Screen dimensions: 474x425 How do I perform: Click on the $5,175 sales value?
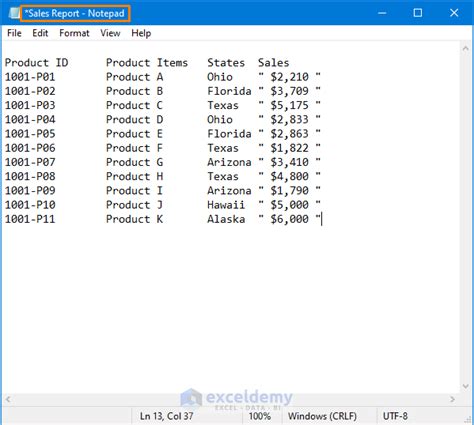[289, 105]
